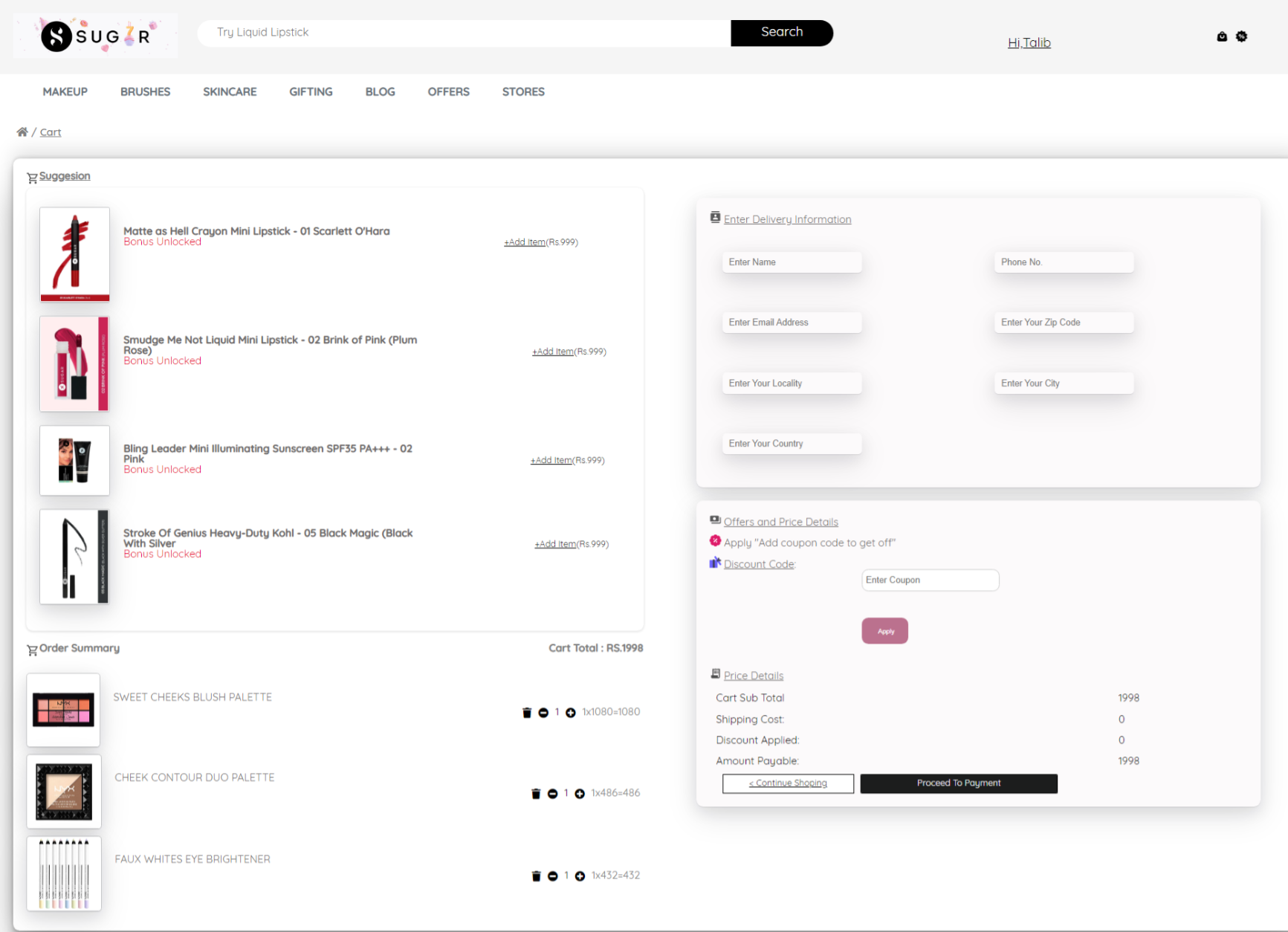Click Continue Shoping link

pyautogui.click(x=788, y=783)
